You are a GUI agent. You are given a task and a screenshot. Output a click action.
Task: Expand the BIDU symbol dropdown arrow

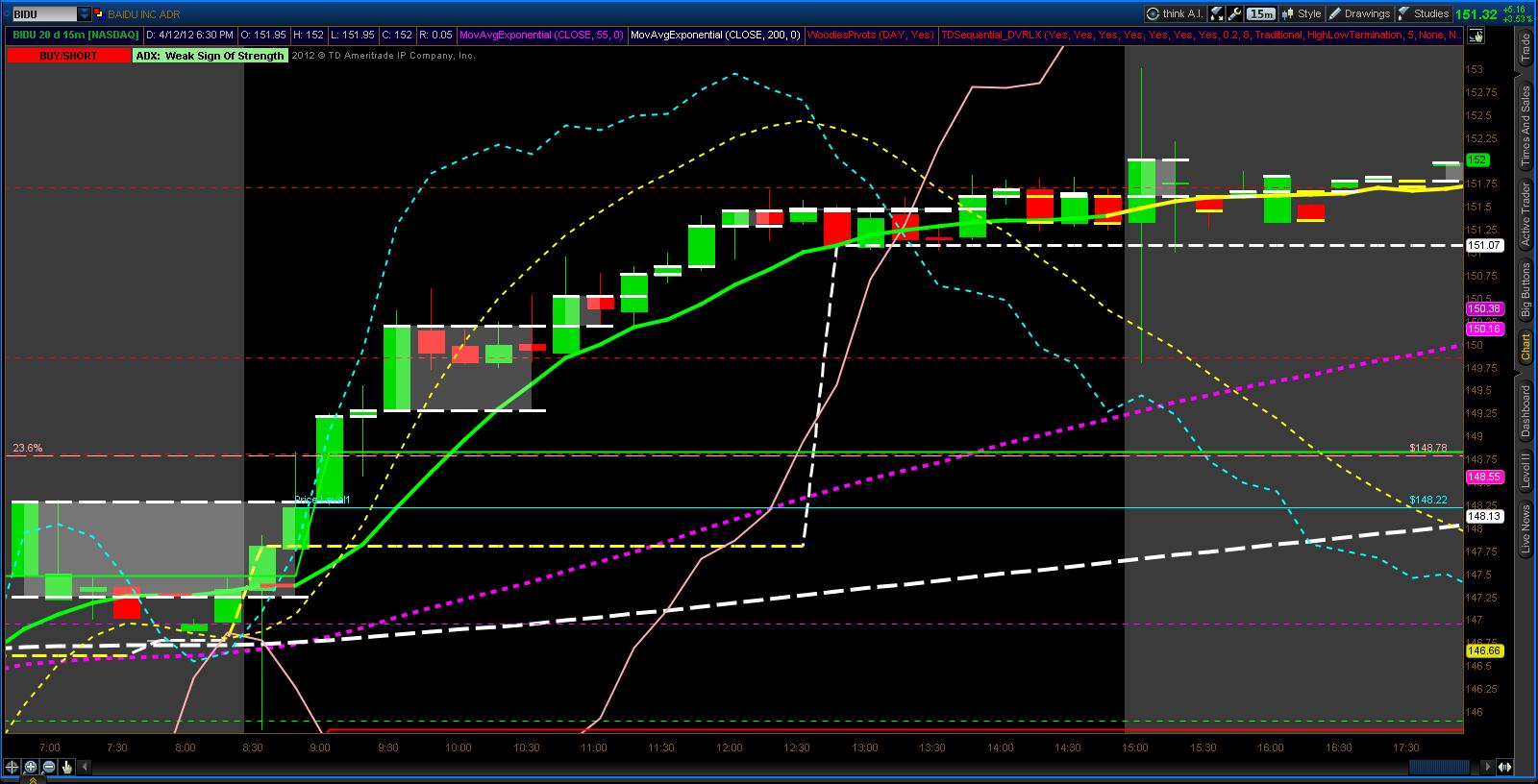click(85, 14)
